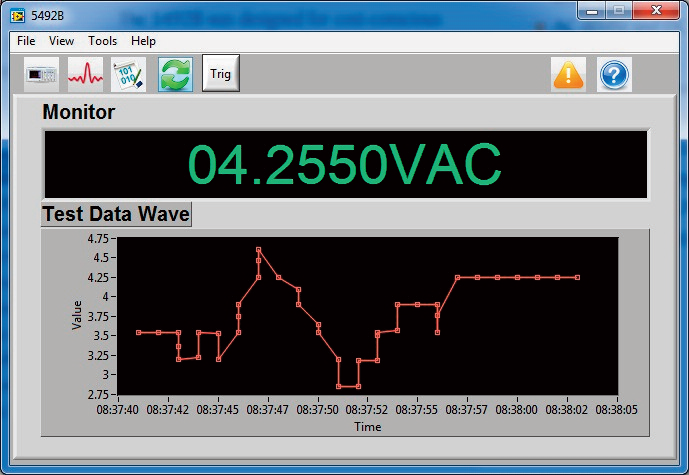Click the 08:37:40 time axis start value

pos(118,409)
